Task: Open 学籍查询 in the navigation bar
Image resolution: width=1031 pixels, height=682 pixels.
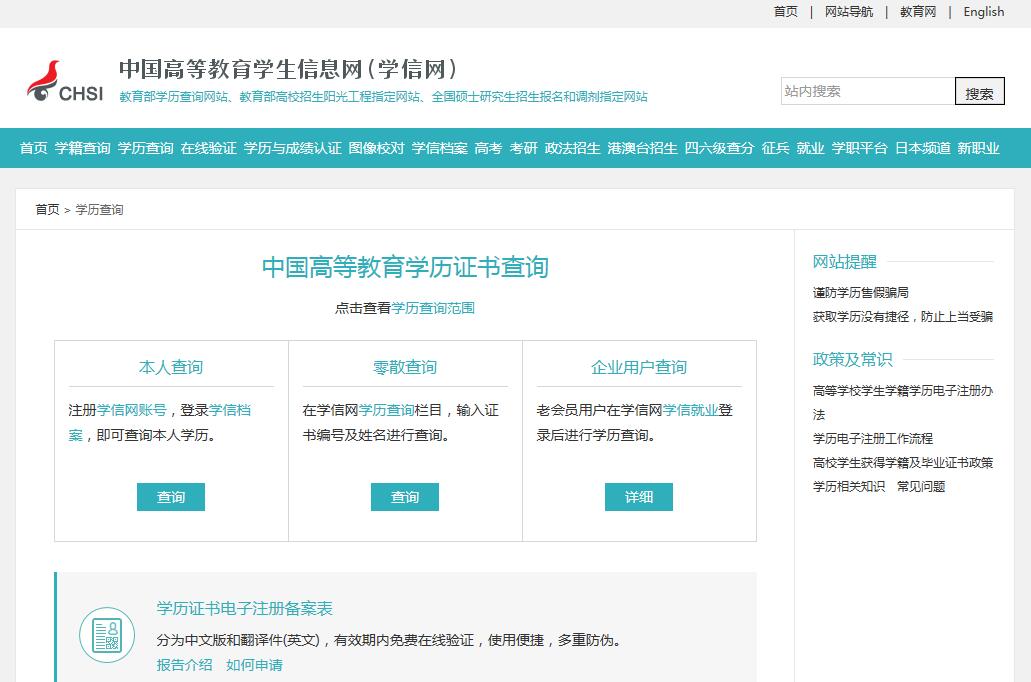Action: [82, 148]
